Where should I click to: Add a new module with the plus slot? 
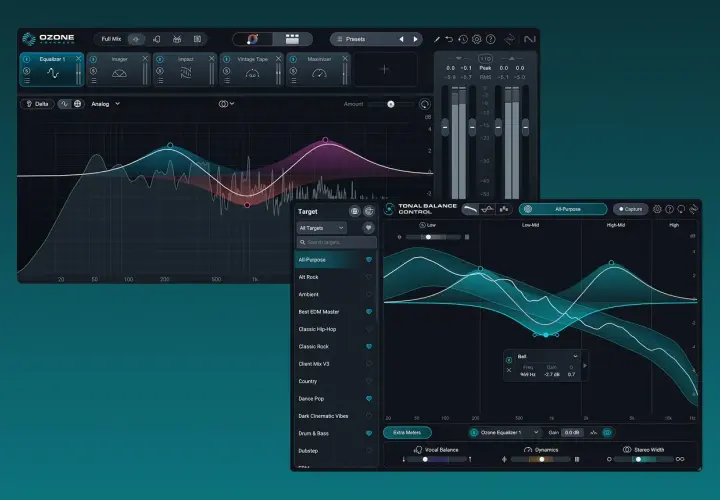coord(385,69)
